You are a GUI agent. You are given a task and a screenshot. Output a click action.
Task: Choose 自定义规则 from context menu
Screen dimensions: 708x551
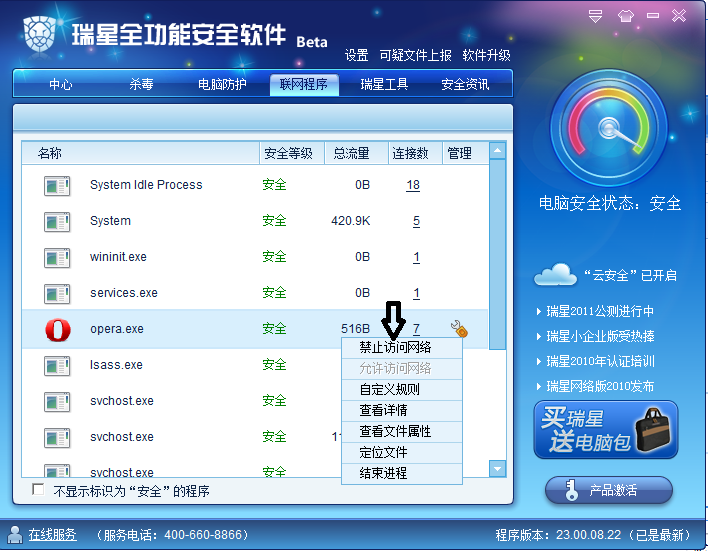[402, 390]
